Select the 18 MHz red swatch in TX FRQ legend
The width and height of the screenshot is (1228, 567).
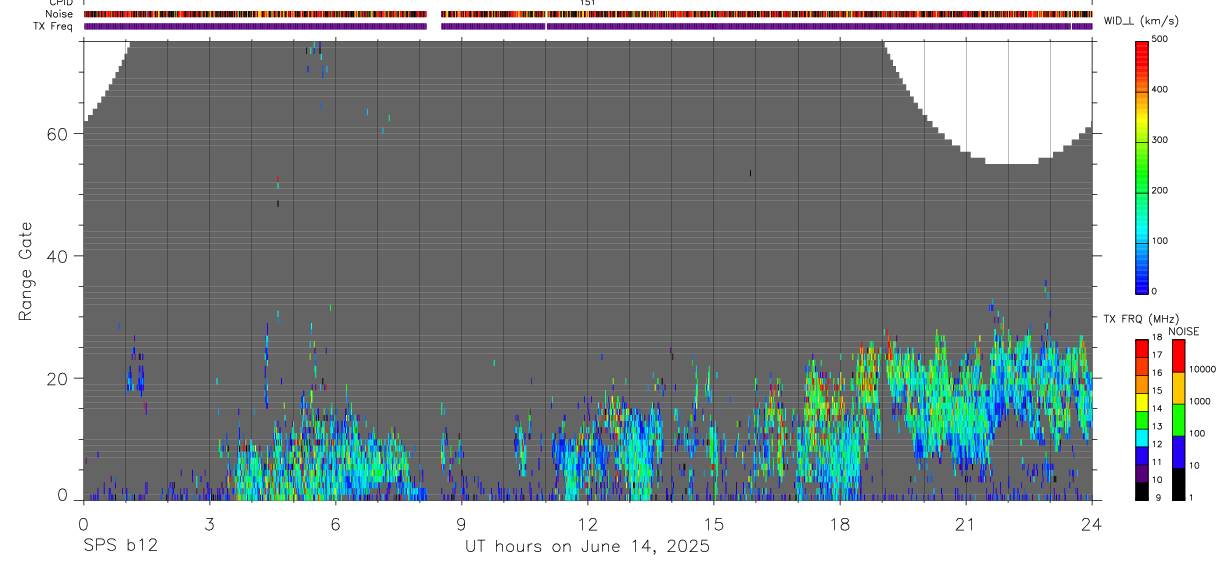tap(1142, 347)
